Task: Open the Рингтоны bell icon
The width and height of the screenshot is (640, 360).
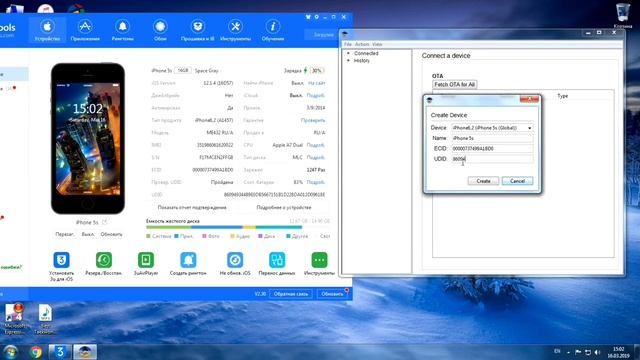Action: point(122,30)
